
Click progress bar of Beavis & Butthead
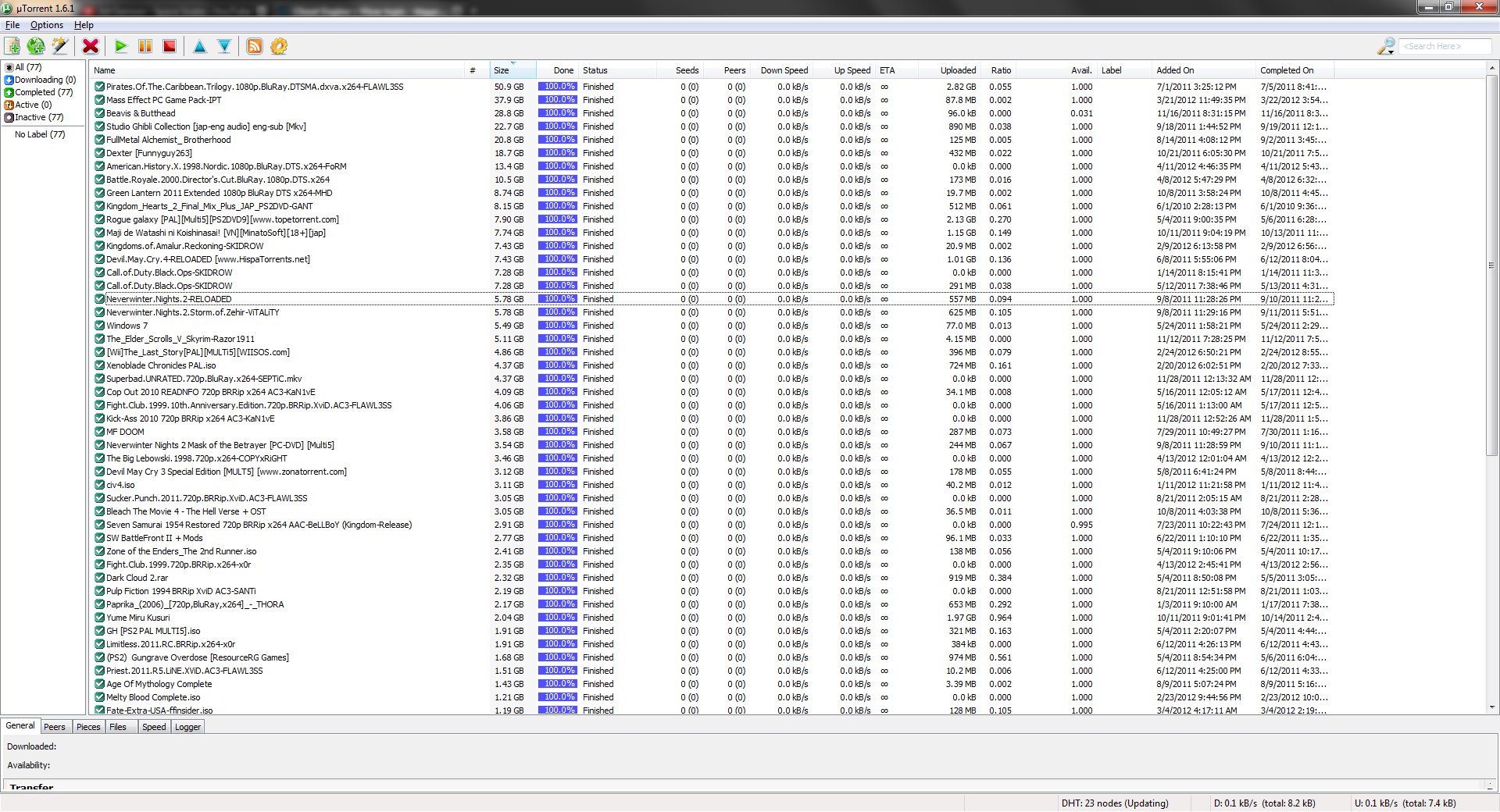[557, 113]
